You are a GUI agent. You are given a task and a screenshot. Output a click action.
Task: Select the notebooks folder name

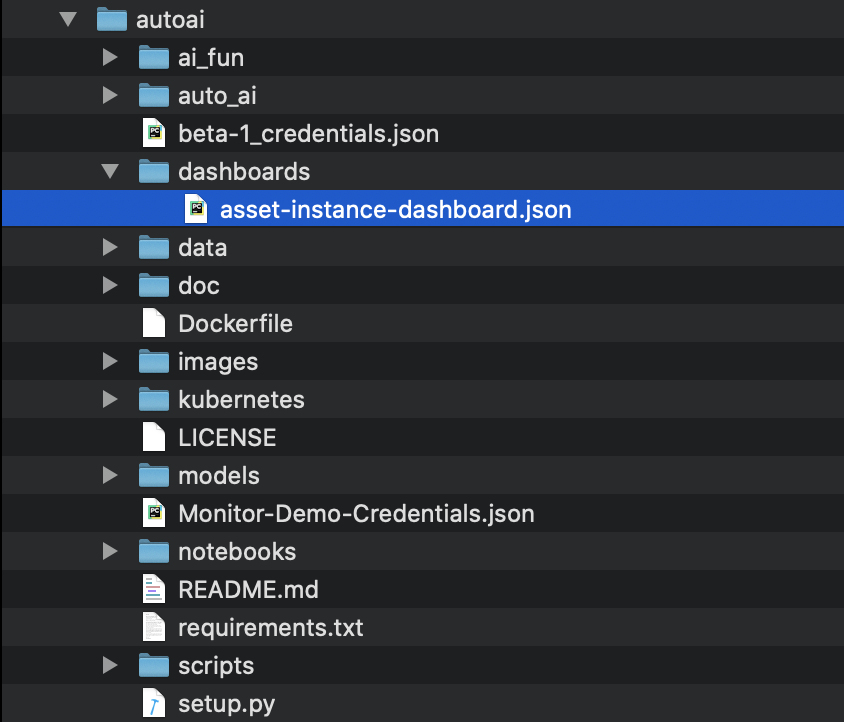pos(237,552)
